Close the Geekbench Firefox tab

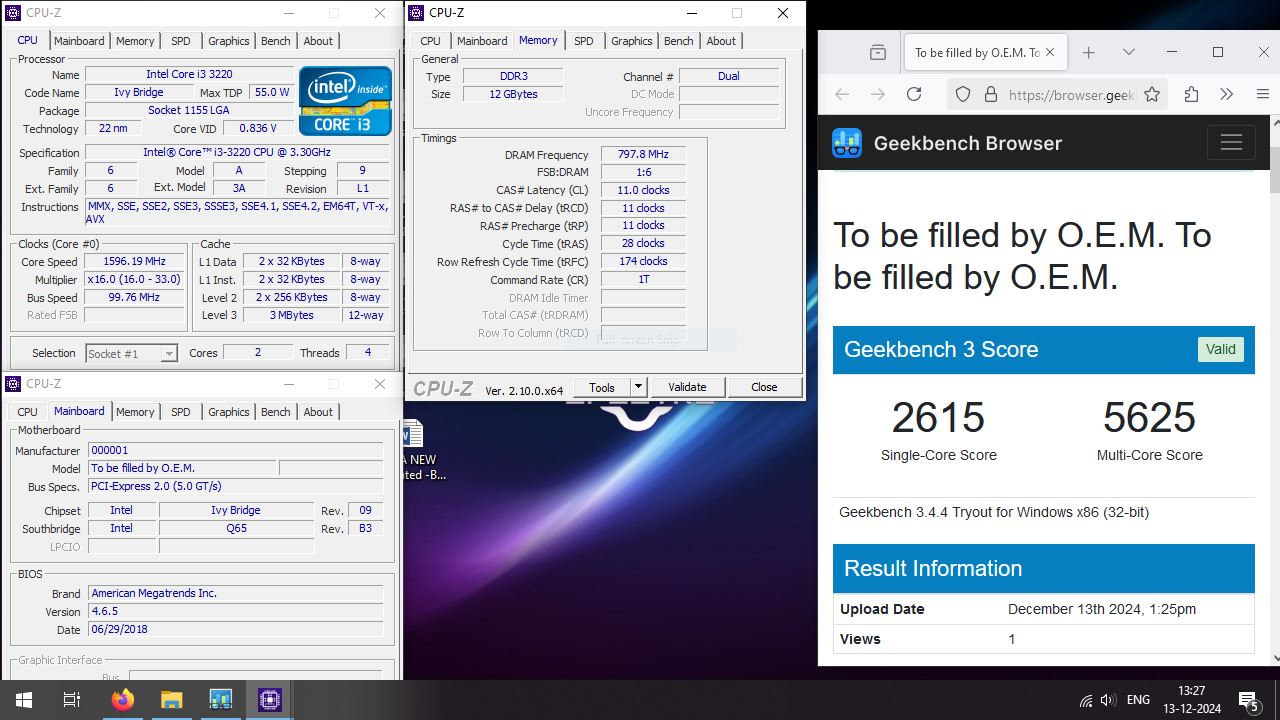pos(1050,52)
